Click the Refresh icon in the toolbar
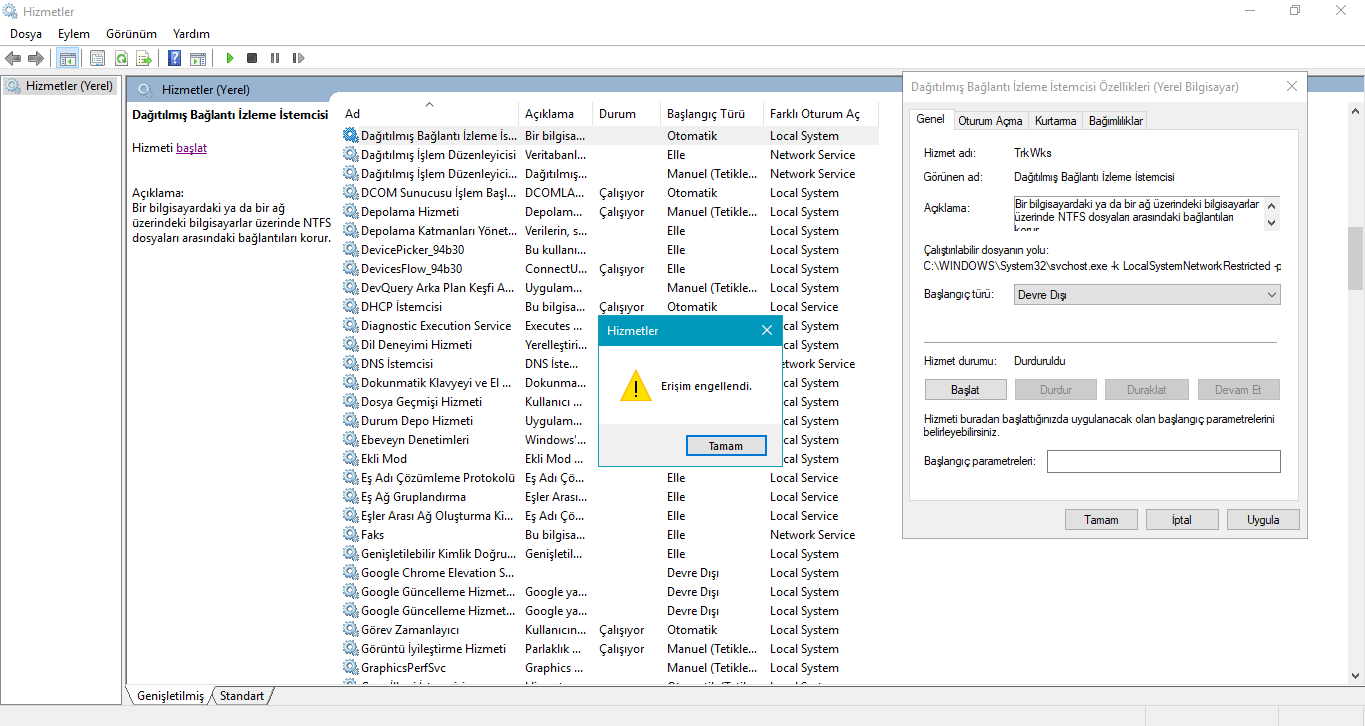 120,59
